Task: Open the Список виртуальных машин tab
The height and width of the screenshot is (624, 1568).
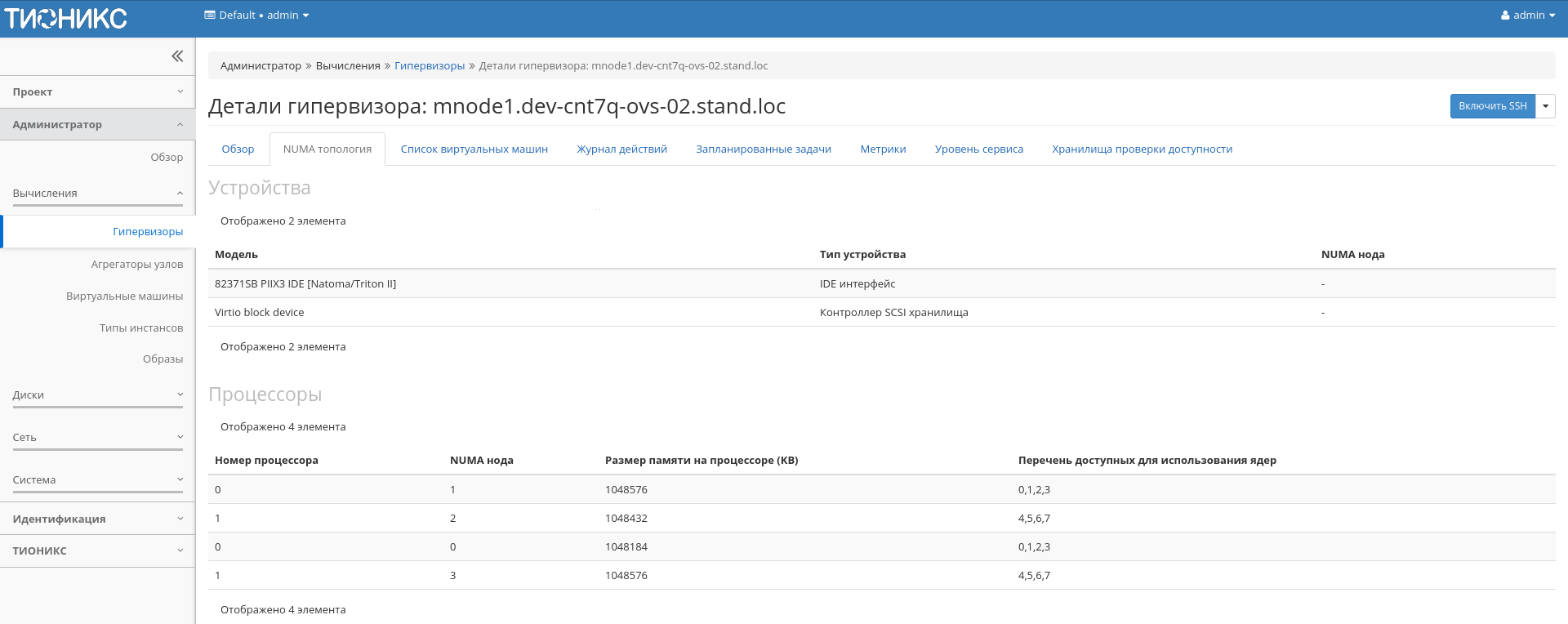Action: click(x=474, y=149)
